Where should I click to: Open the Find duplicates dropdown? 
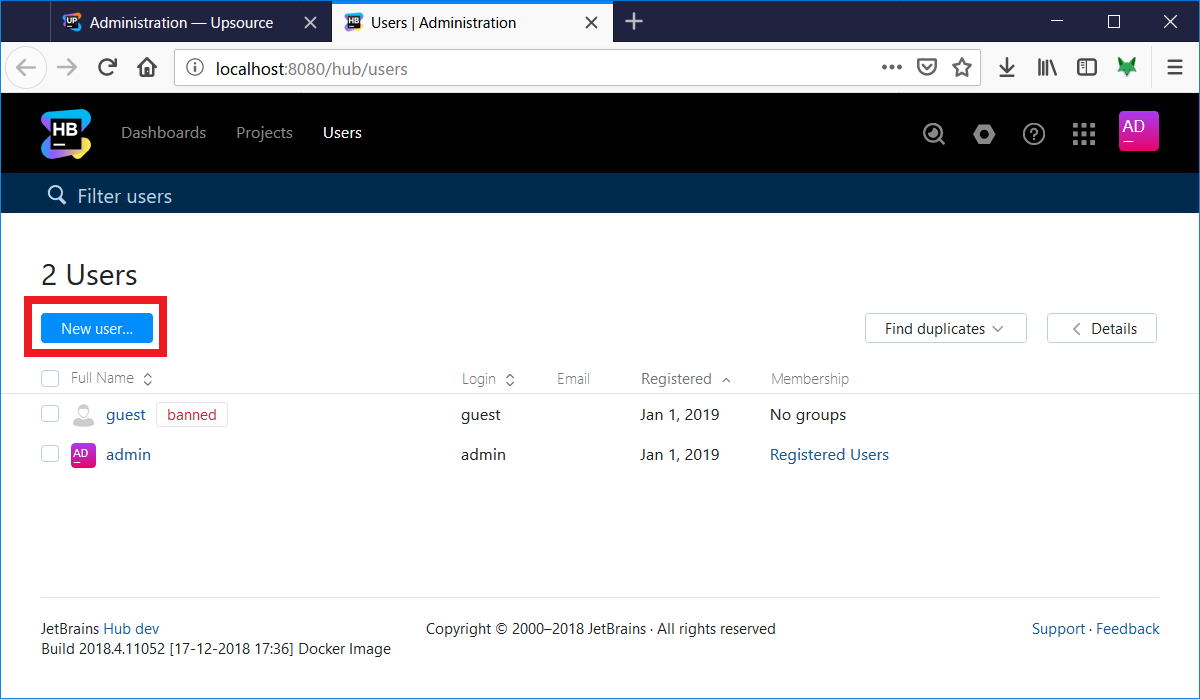944,327
